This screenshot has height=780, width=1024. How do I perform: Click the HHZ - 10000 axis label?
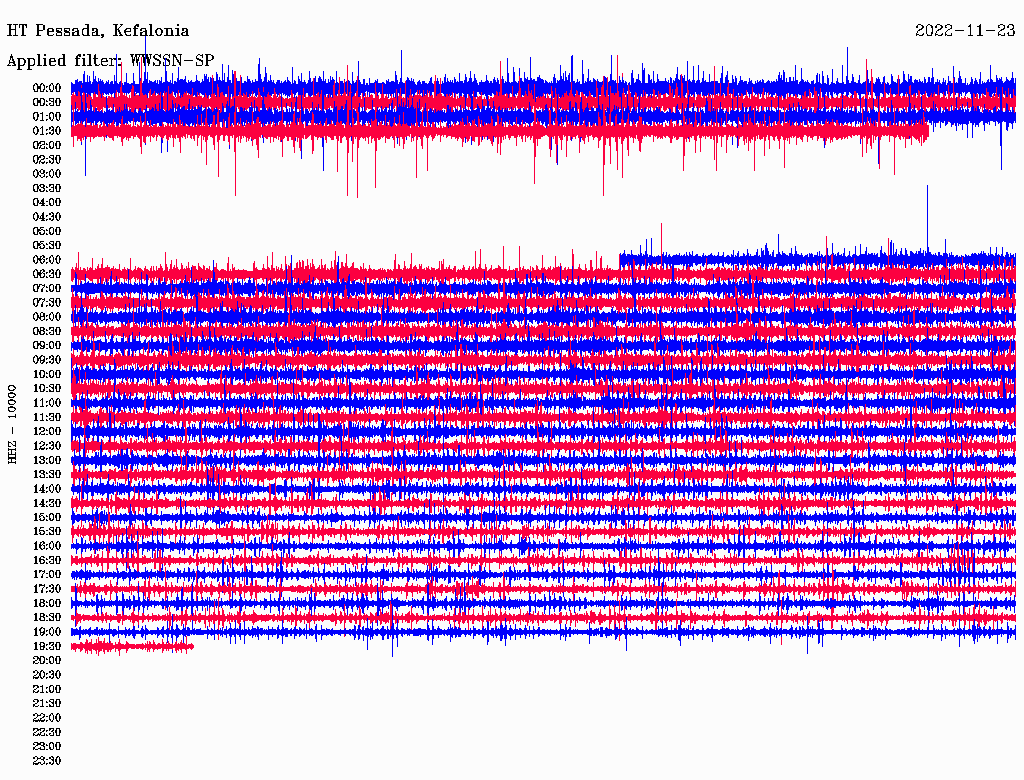13,423
